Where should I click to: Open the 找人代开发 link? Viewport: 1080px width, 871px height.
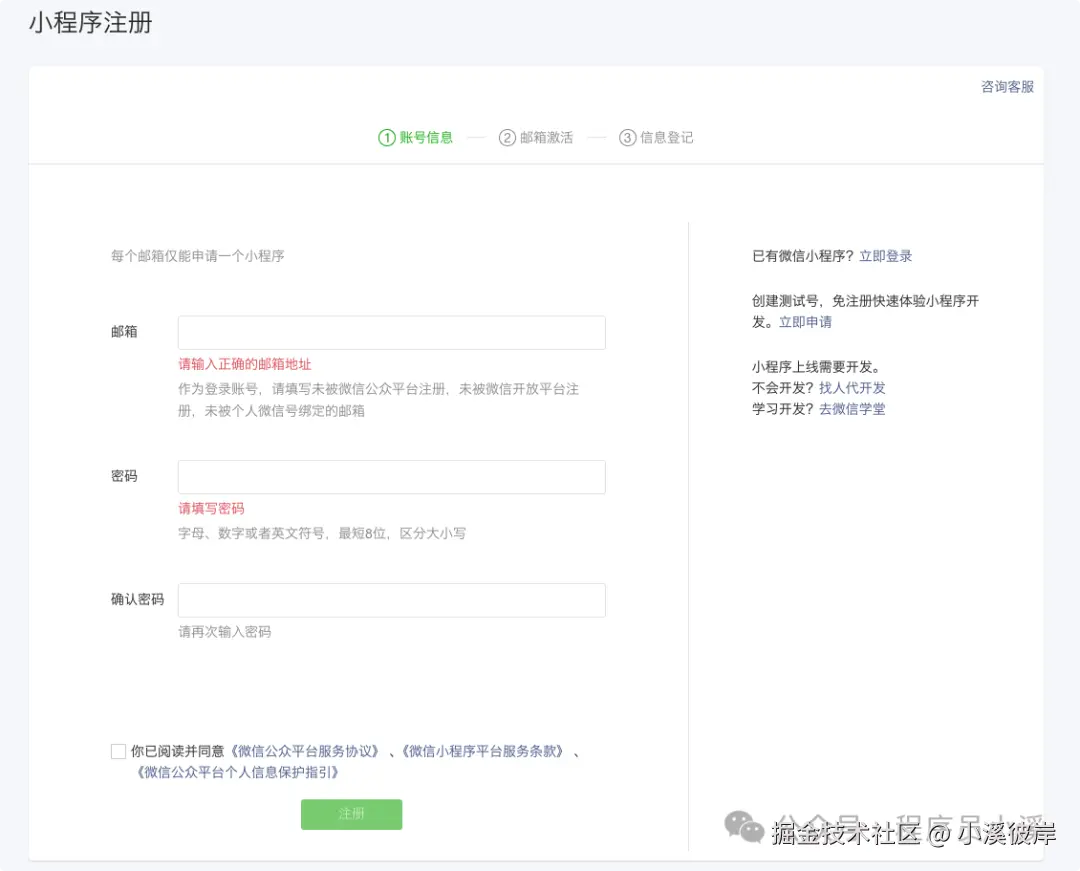coord(852,387)
